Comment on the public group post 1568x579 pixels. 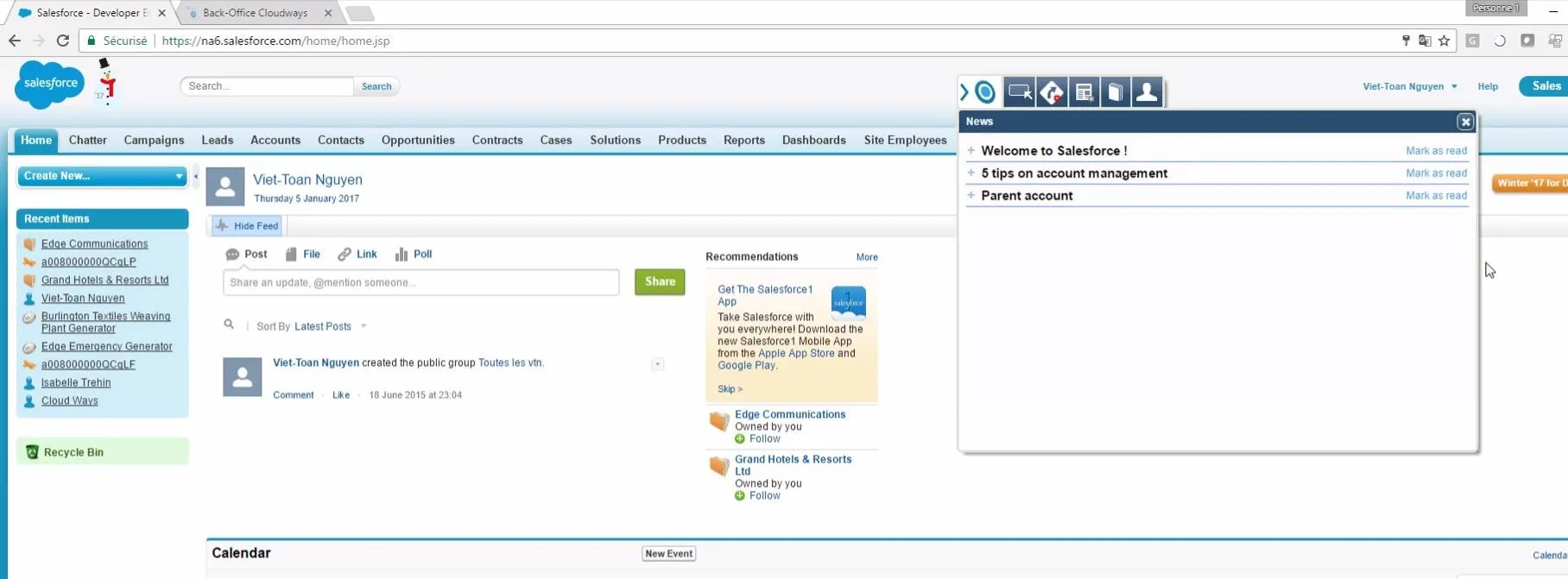pyautogui.click(x=294, y=395)
